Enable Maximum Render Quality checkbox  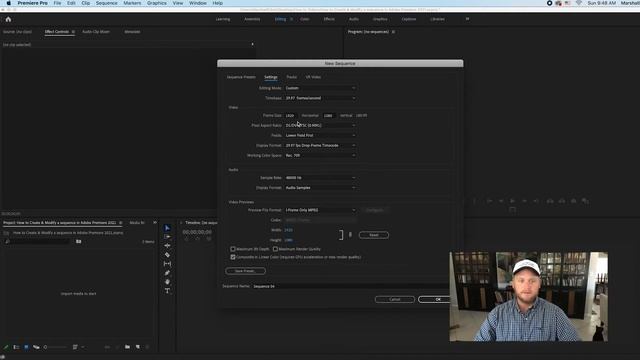[276, 249]
